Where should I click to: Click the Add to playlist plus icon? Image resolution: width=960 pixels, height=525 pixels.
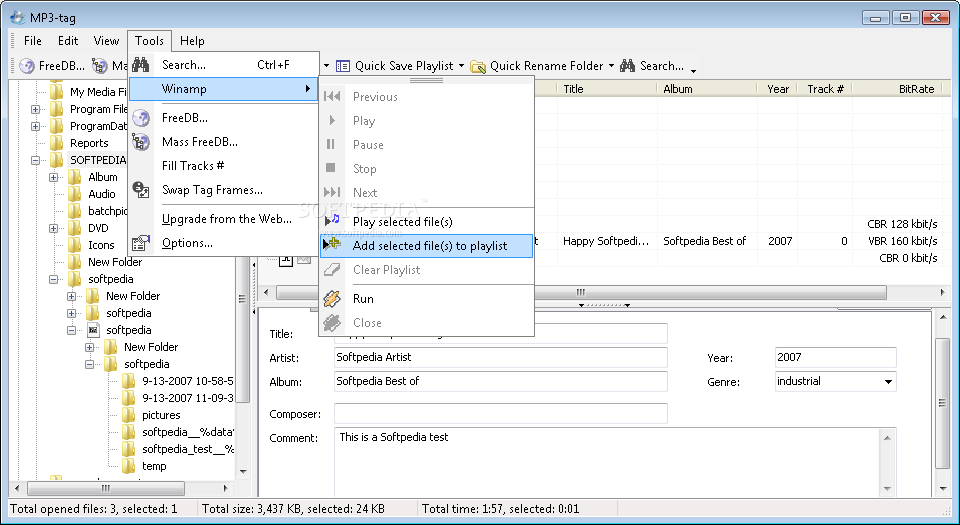click(x=332, y=245)
